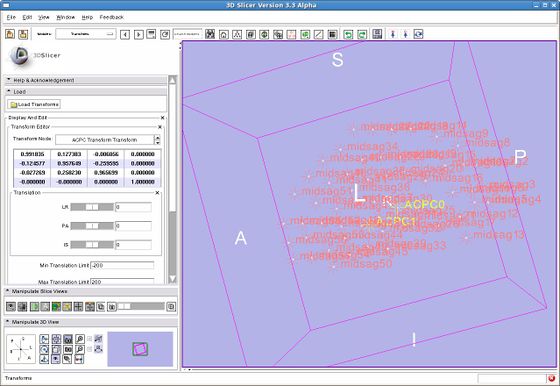
Task: Go to the Home module icon
Action: click(x=224, y=34)
